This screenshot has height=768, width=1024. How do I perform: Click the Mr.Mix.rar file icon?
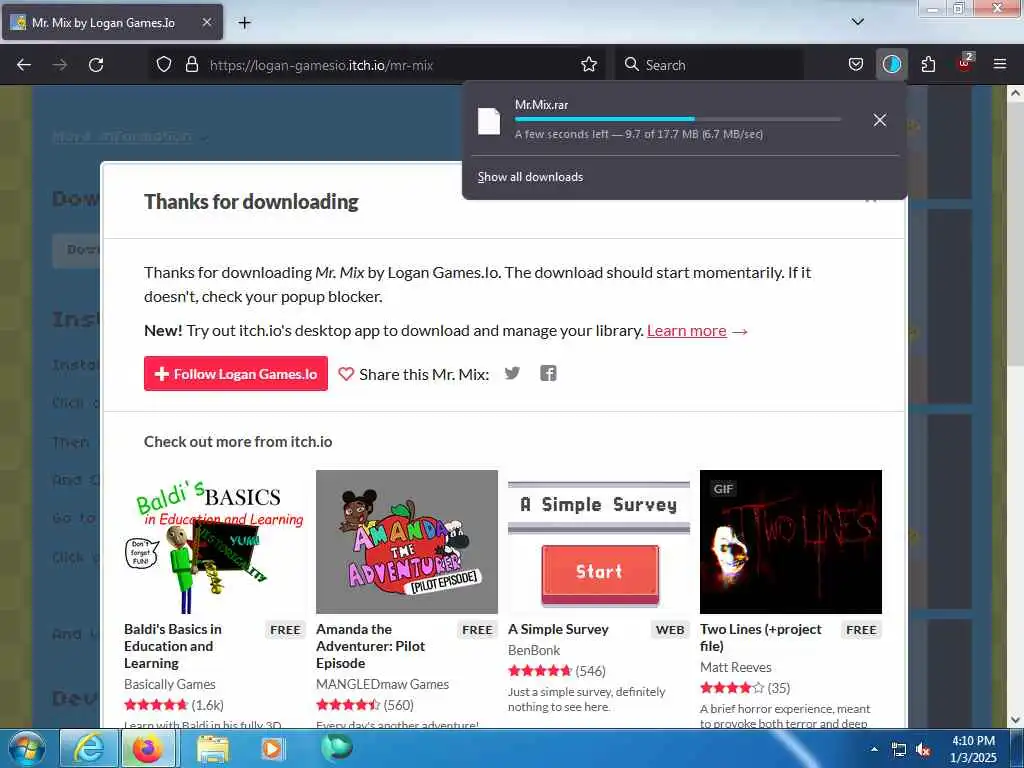point(488,121)
